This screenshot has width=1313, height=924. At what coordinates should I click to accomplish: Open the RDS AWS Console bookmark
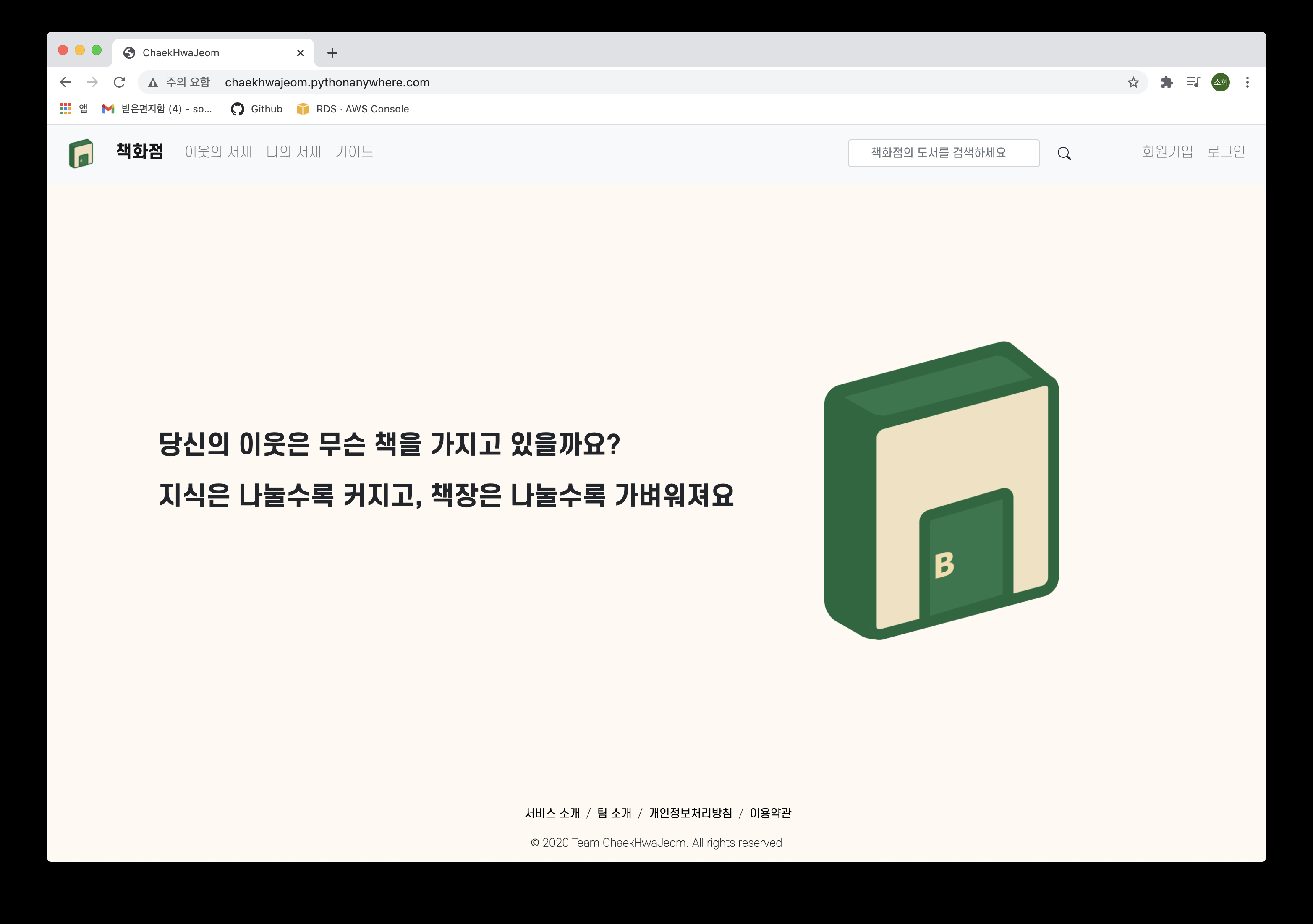[x=353, y=109]
